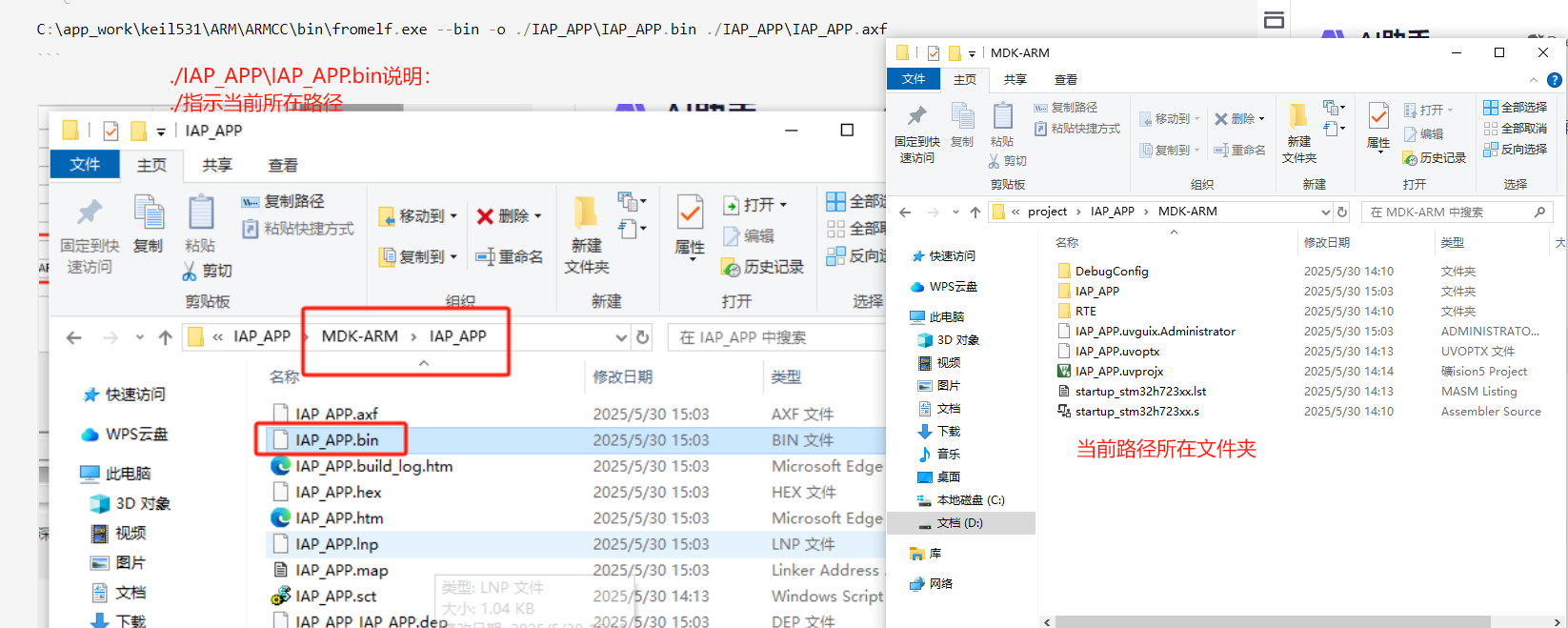Select DebugConfig folder in MDK-ARM window
The width and height of the screenshot is (1568, 628).
tap(1111, 272)
